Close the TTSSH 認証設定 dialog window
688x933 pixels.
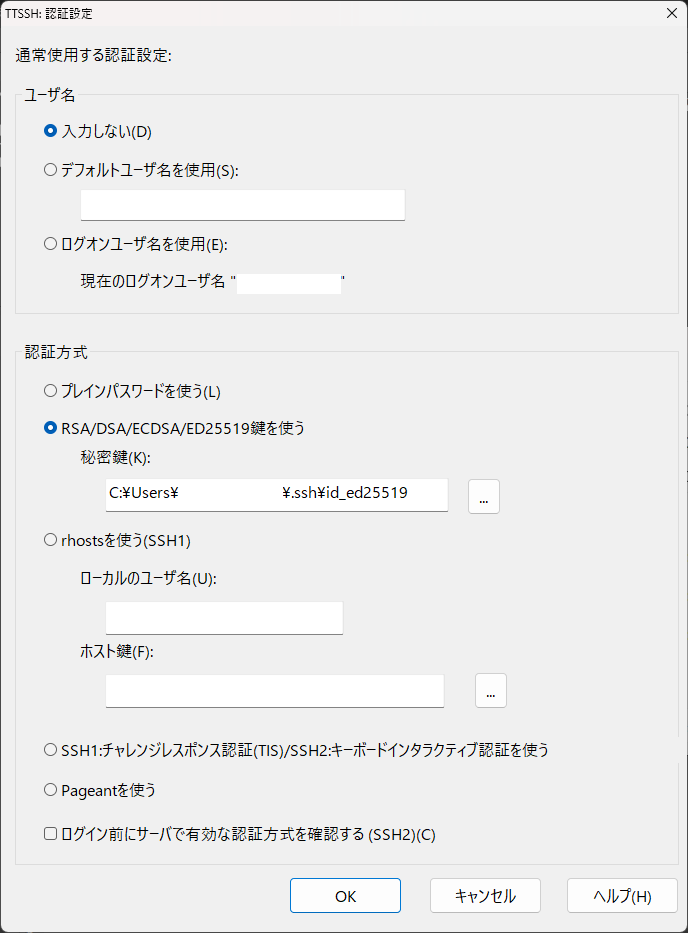[669, 12]
